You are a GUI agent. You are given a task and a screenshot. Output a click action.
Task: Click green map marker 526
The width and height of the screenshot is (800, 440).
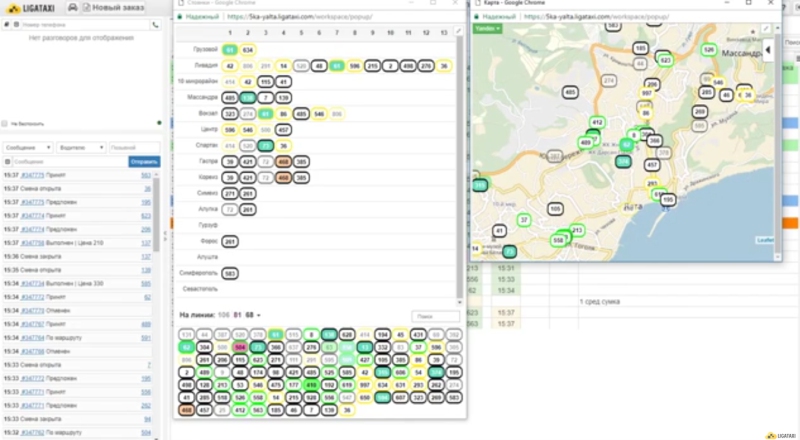[708, 50]
